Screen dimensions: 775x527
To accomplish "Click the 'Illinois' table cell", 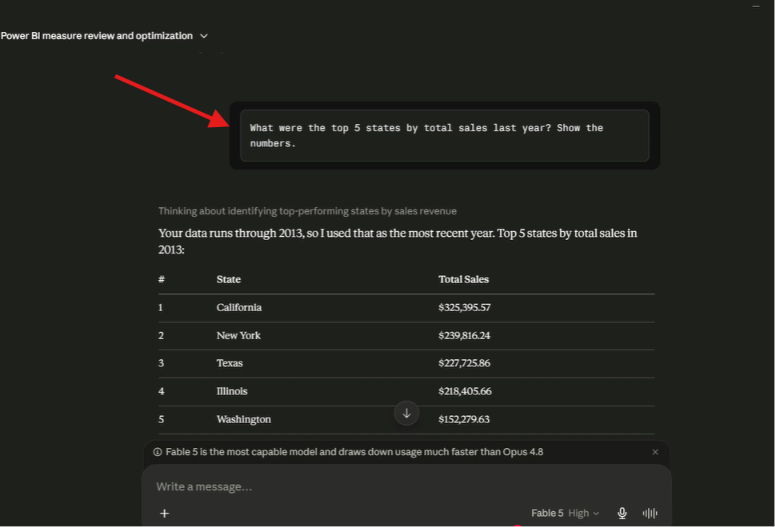I will click(231, 391).
